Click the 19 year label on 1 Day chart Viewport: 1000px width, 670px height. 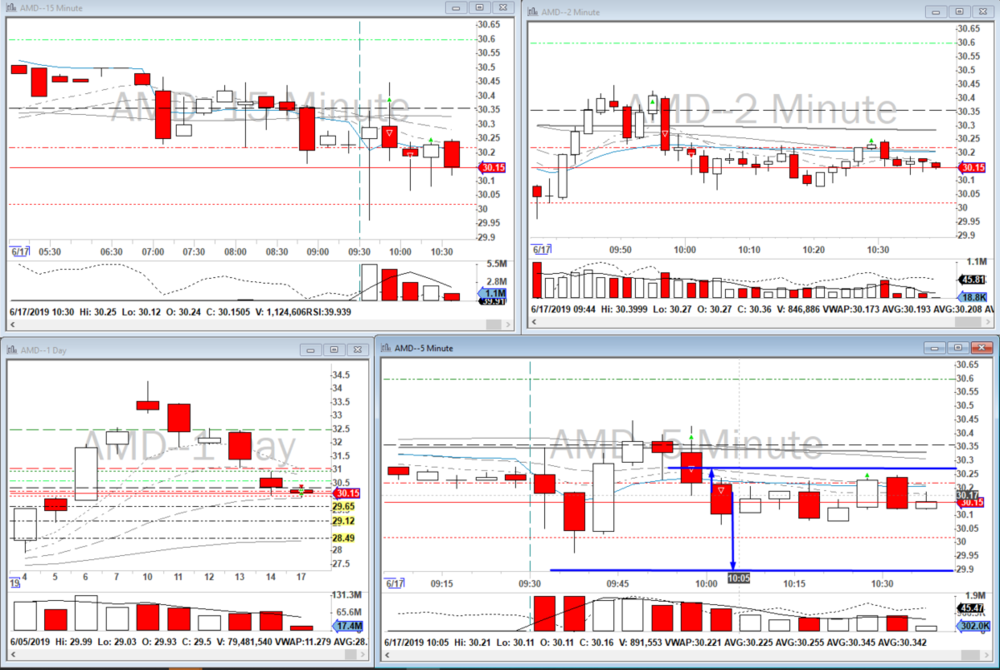15,583
